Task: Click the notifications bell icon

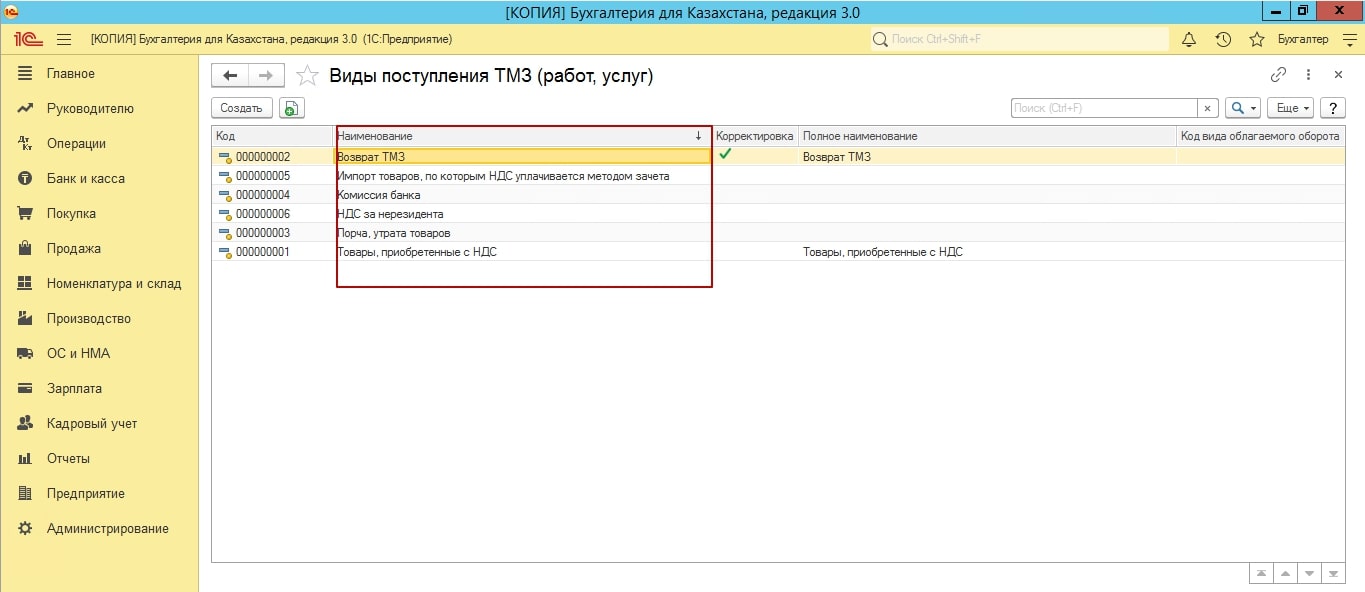Action: [1189, 40]
